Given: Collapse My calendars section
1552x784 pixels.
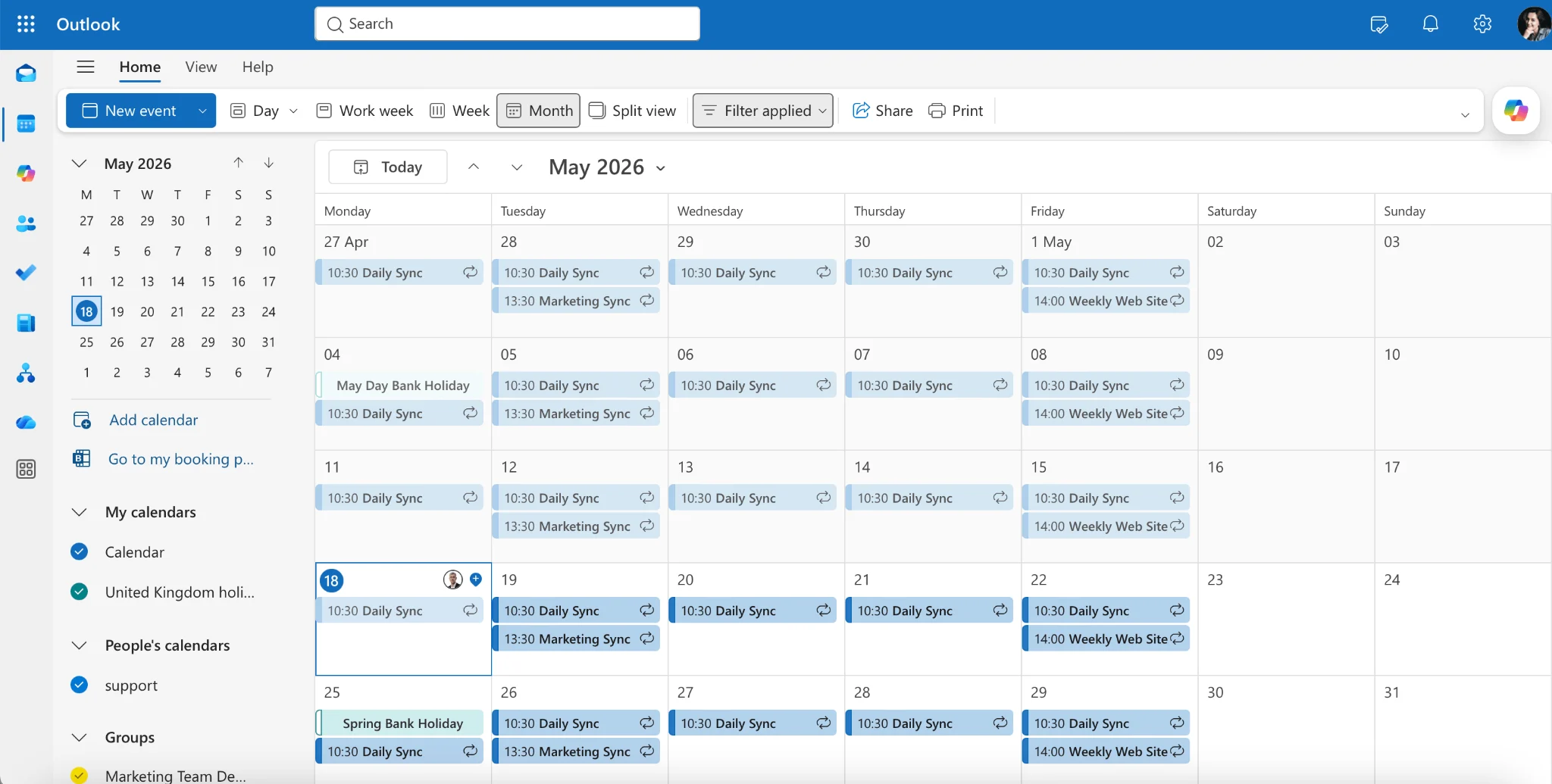Looking at the screenshot, I should (x=79, y=512).
